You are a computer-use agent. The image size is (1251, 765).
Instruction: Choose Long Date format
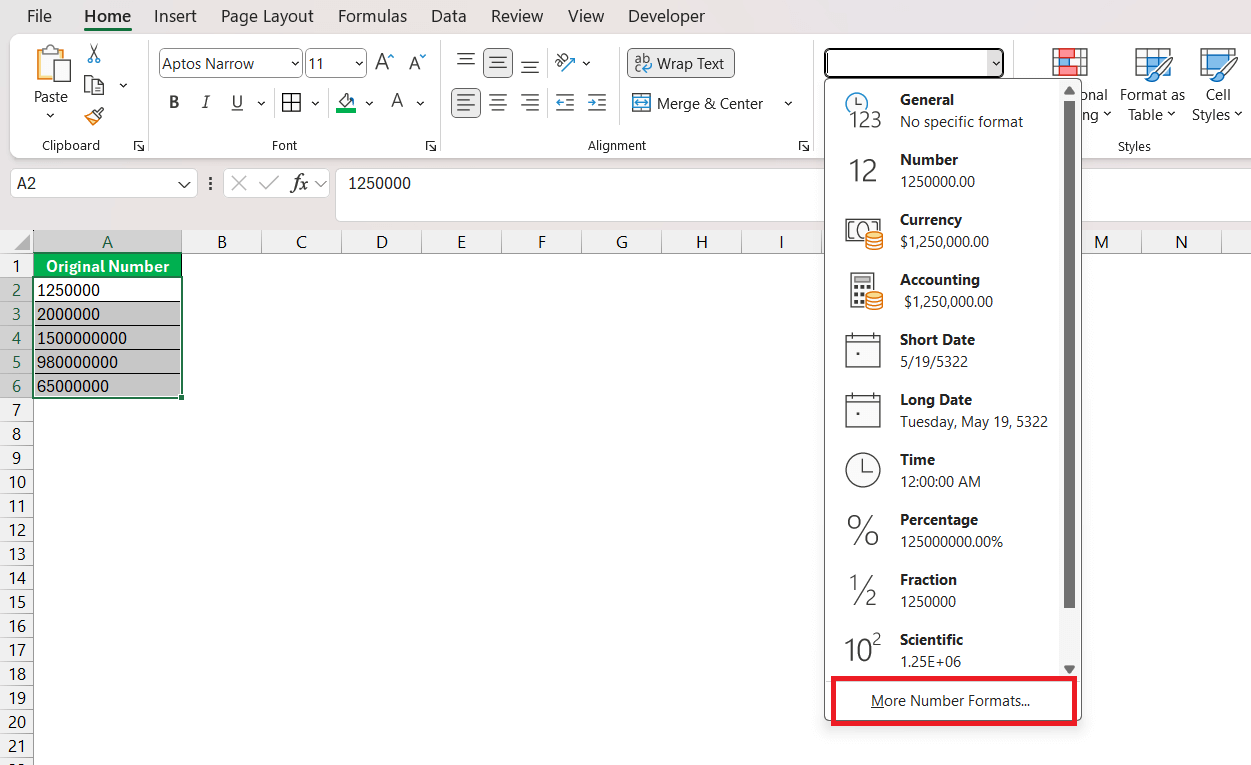942,411
